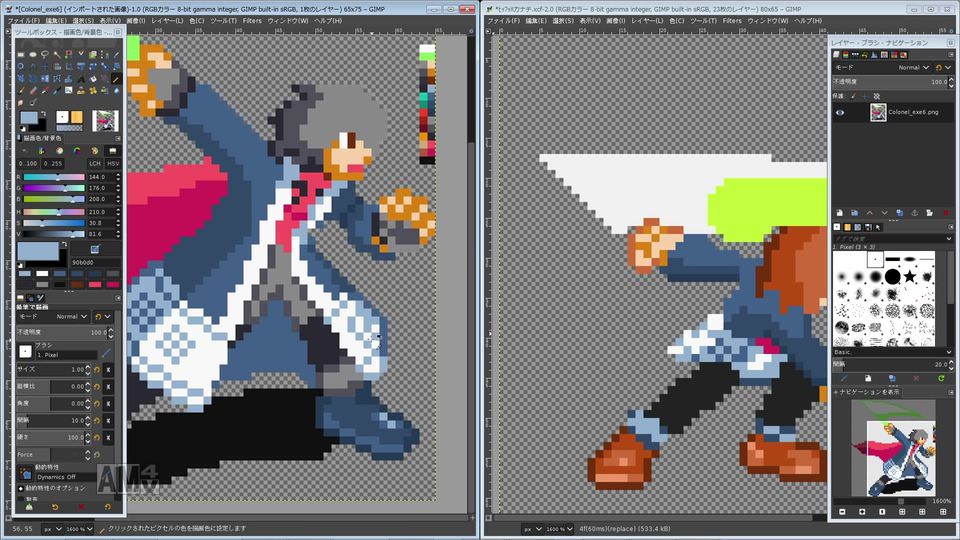Open 色(C) menu in left window
Viewport: 960px width, 540px height.
coord(197,20)
